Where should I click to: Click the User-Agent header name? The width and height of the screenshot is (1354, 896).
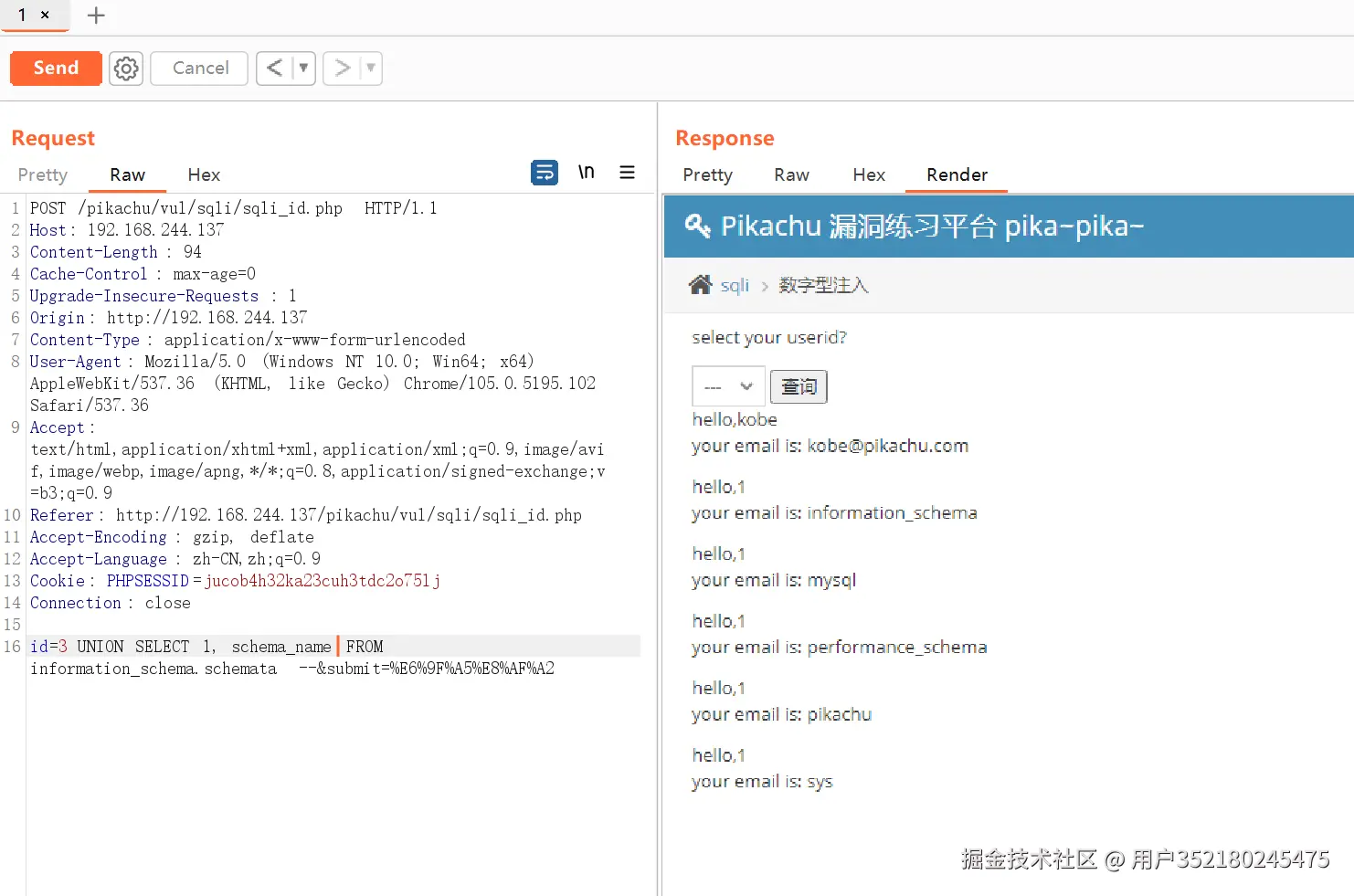(76, 362)
